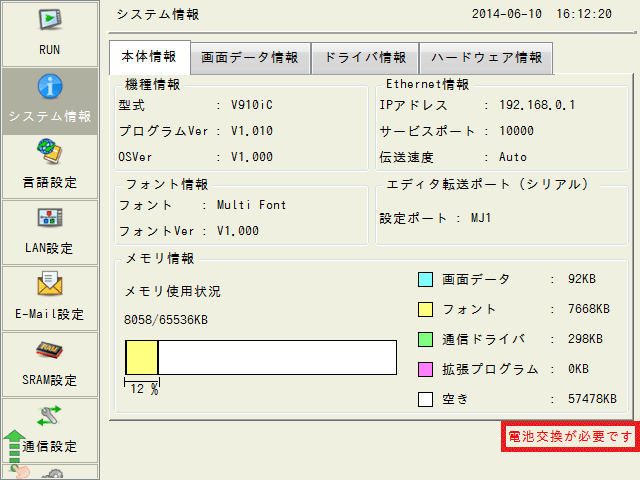This screenshot has width=640, height=480.
Task: Click the cyan 画面データ color swatch
Action: pyautogui.click(x=424, y=279)
